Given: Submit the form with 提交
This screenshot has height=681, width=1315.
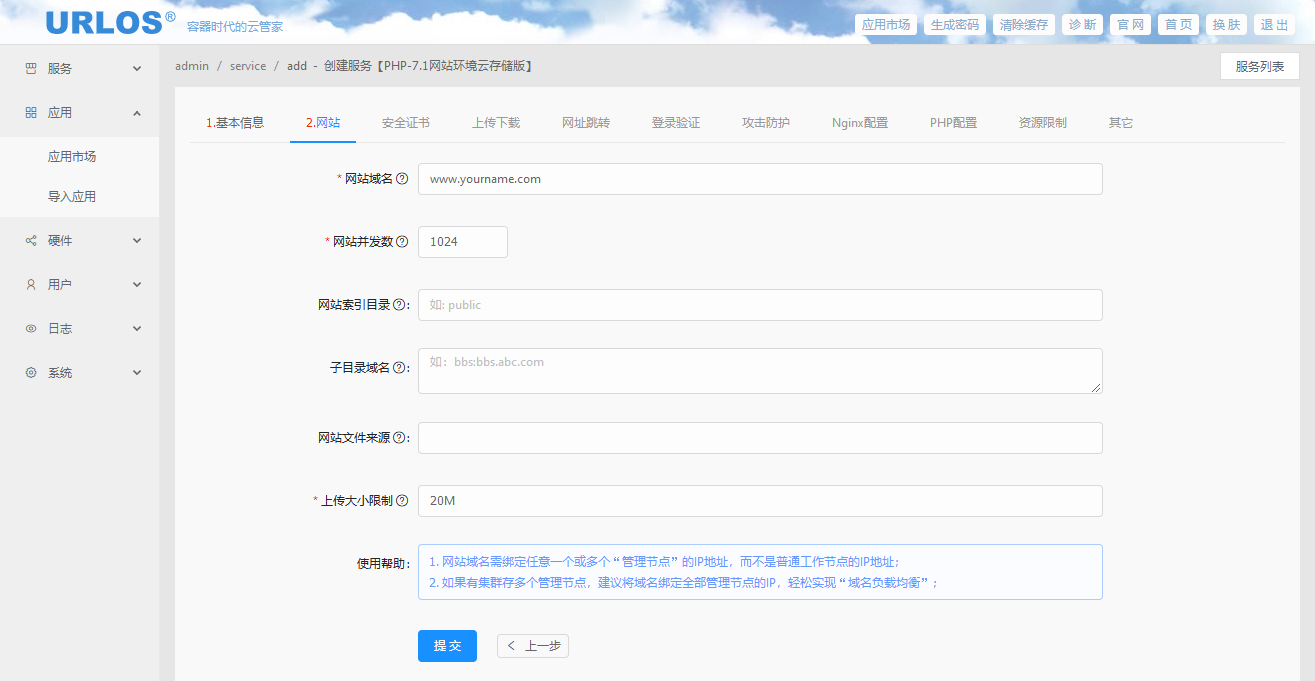Looking at the screenshot, I should point(447,646).
